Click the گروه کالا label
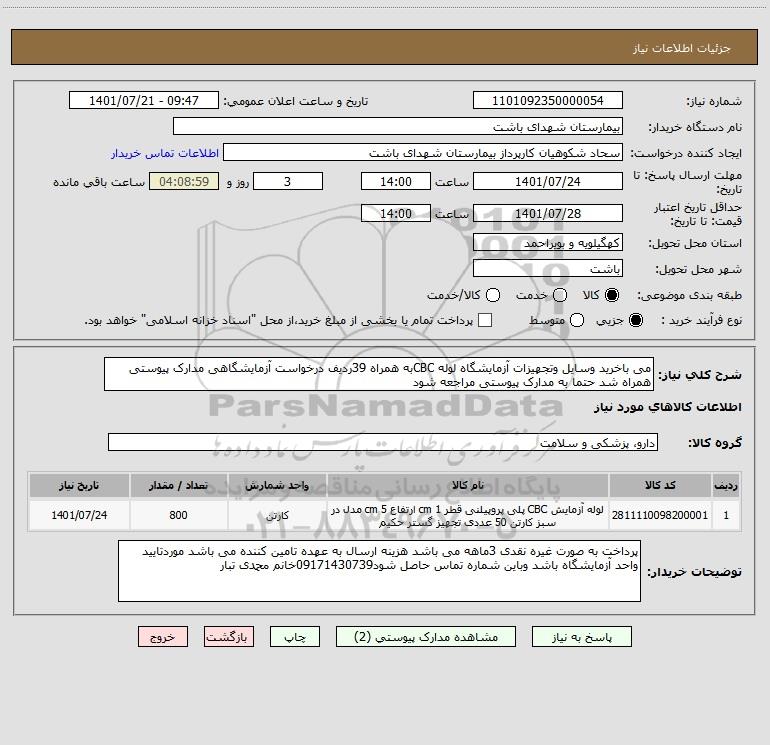 point(715,443)
